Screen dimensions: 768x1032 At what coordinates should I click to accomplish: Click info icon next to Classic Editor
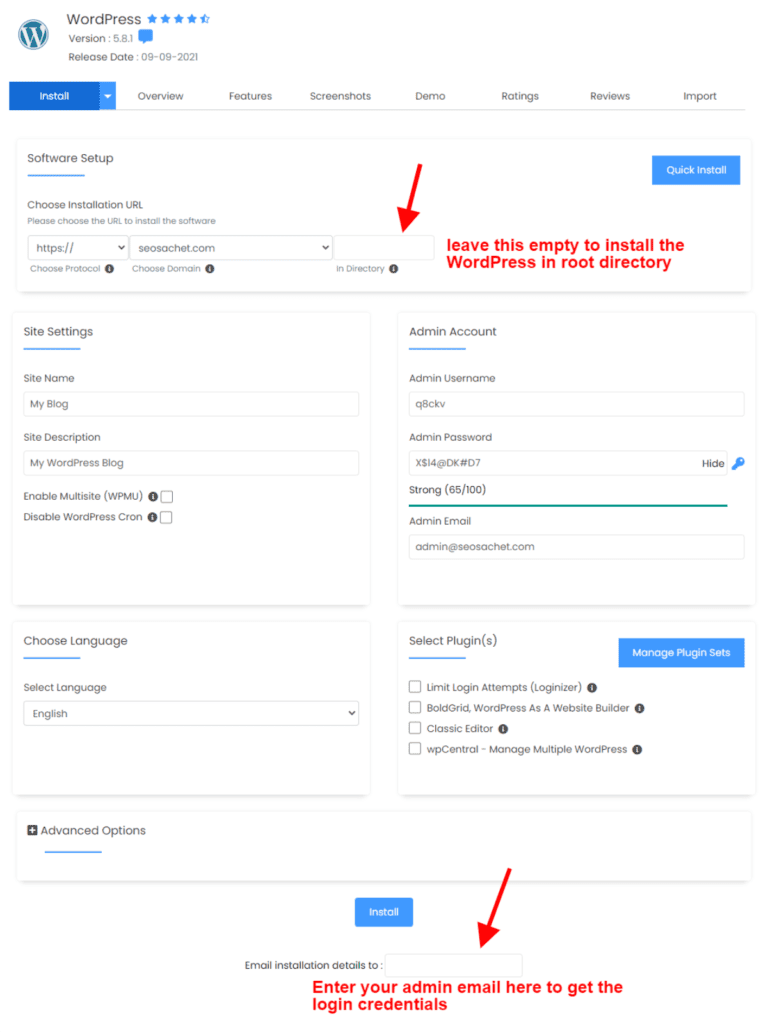503,729
